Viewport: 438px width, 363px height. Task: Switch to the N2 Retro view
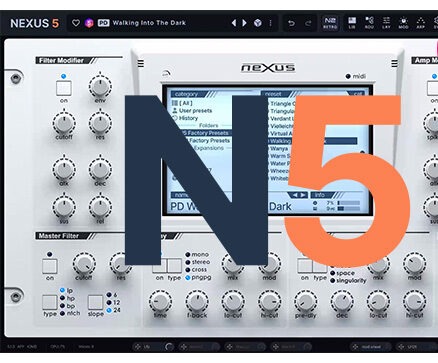[330, 23]
